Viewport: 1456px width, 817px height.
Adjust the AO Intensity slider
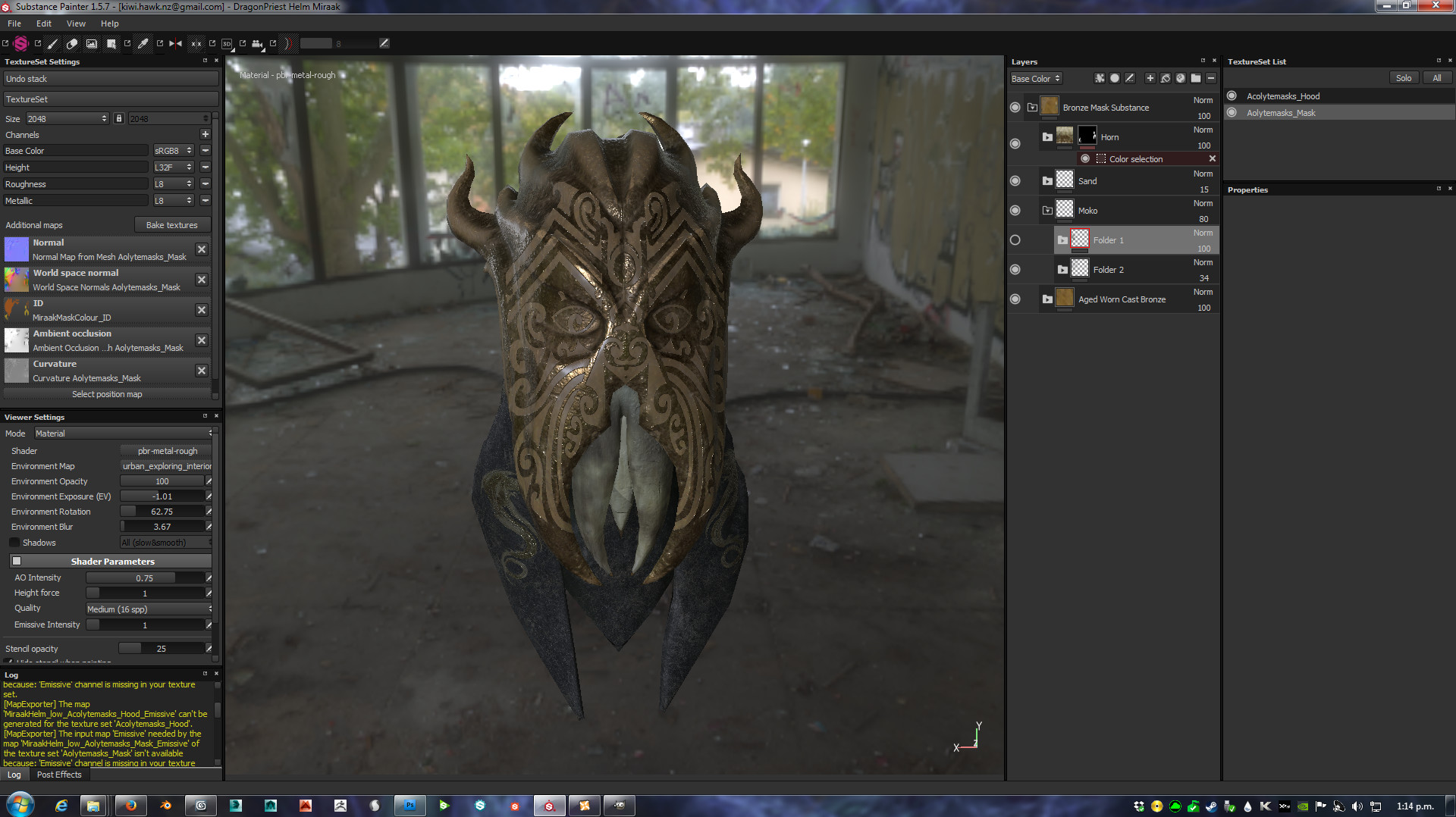(145, 578)
